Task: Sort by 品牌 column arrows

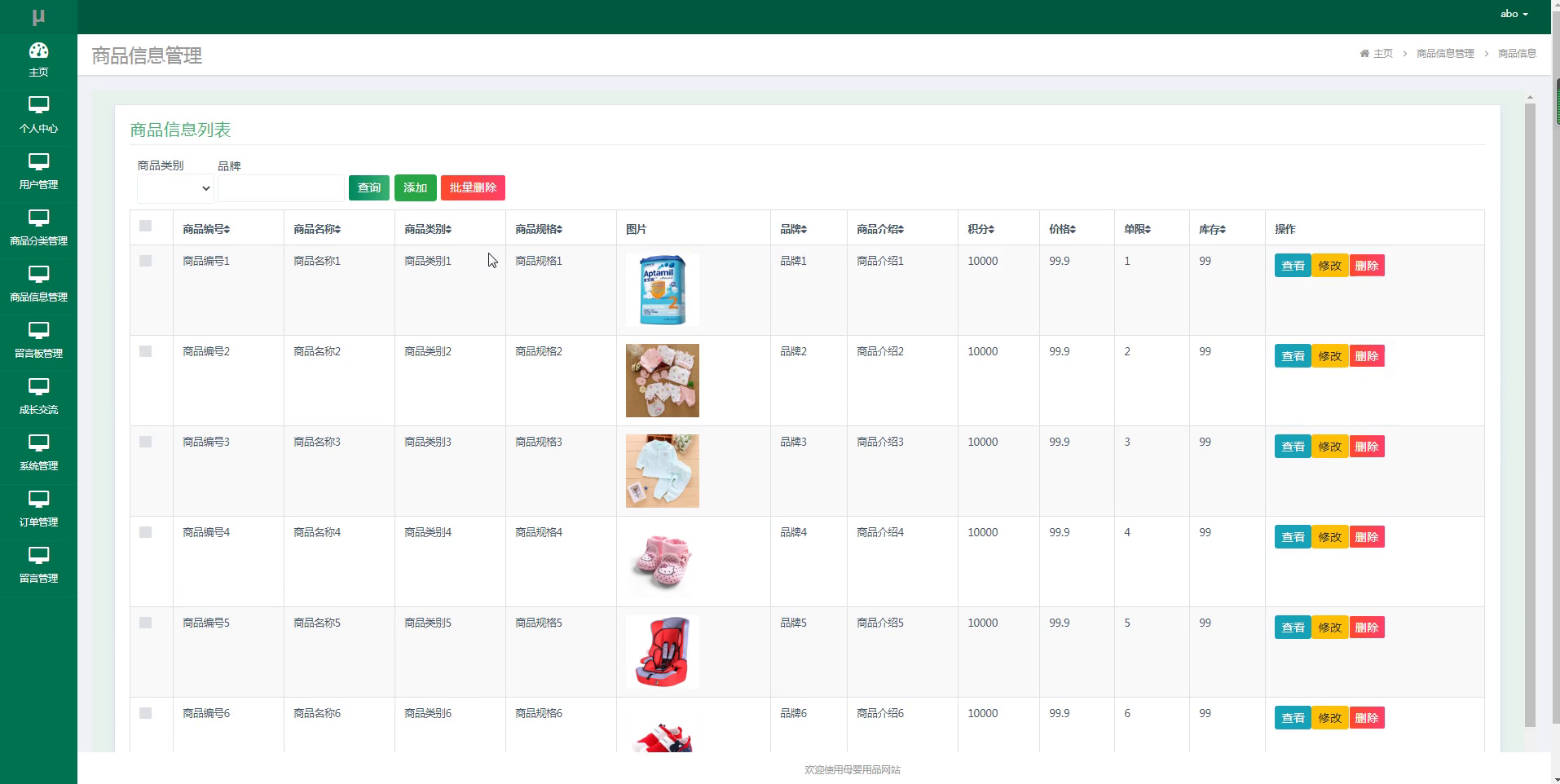Action: click(804, 230)
